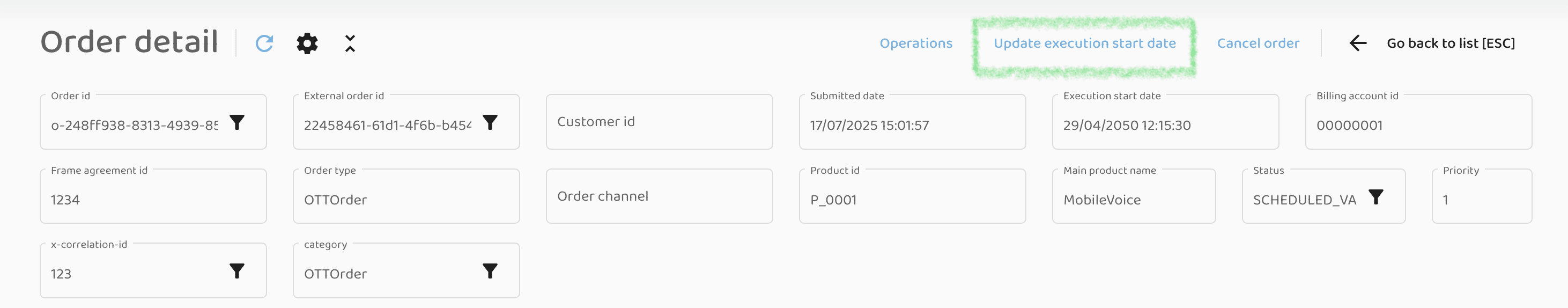Click the Submitted date field

(x=912, y=125)
